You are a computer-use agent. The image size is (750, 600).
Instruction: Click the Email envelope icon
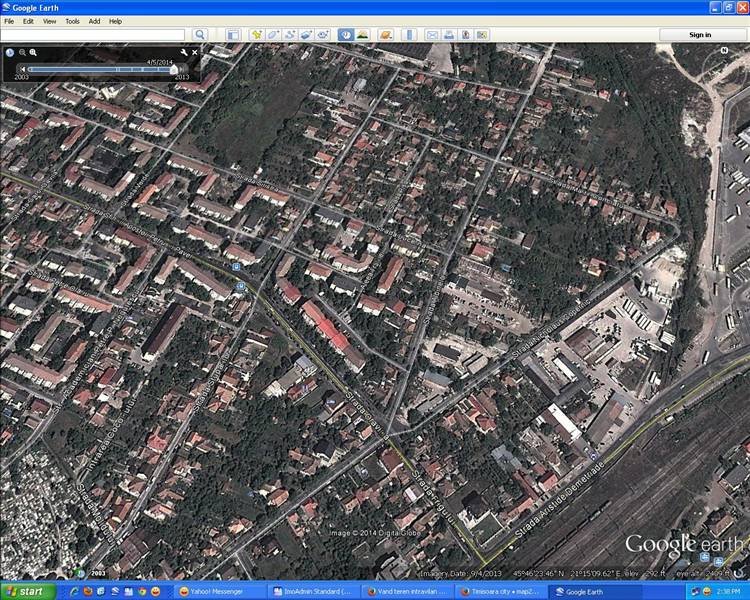(433, 35)
